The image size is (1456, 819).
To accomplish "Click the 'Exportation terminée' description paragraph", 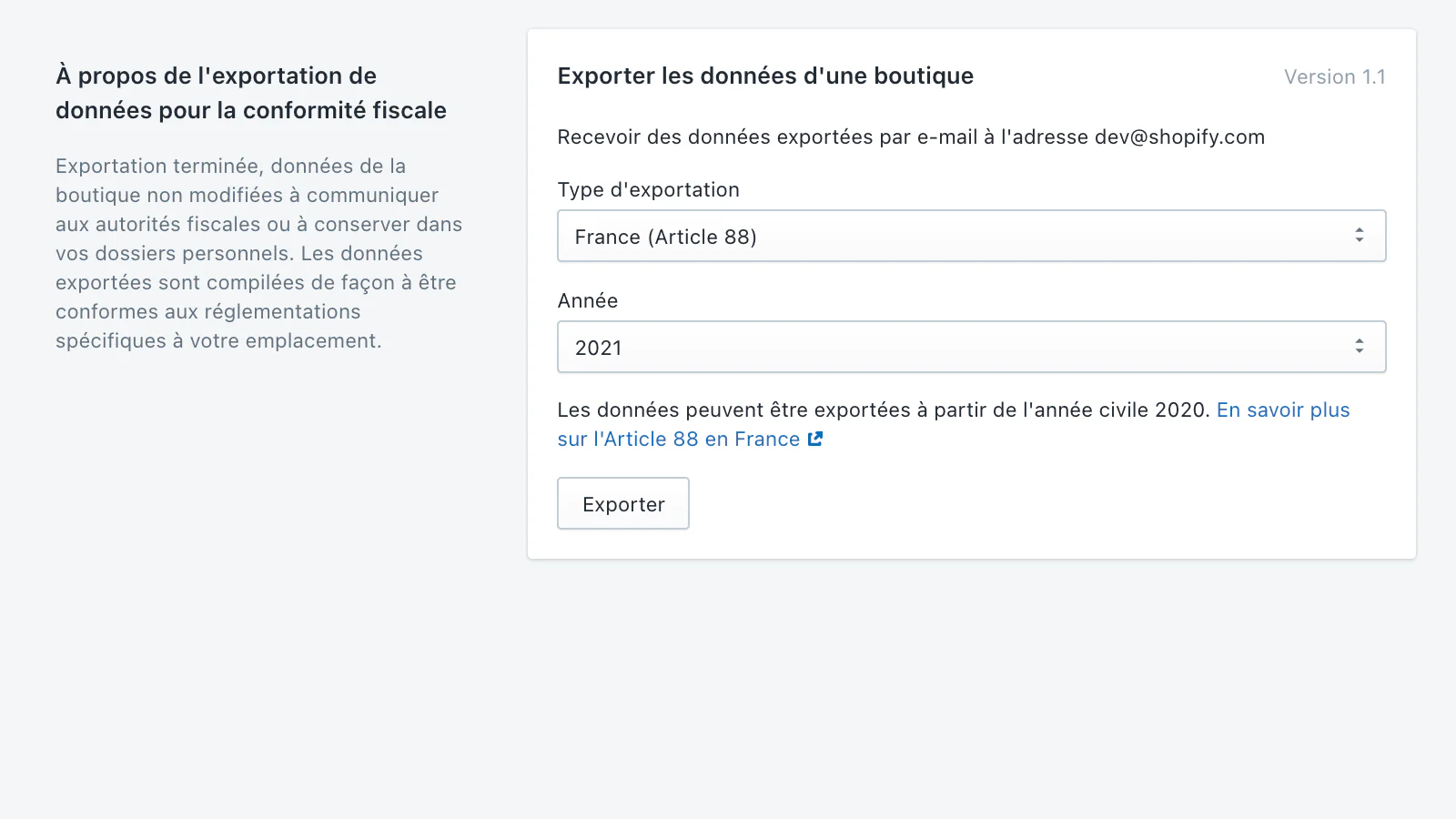I will click(259, 253).
